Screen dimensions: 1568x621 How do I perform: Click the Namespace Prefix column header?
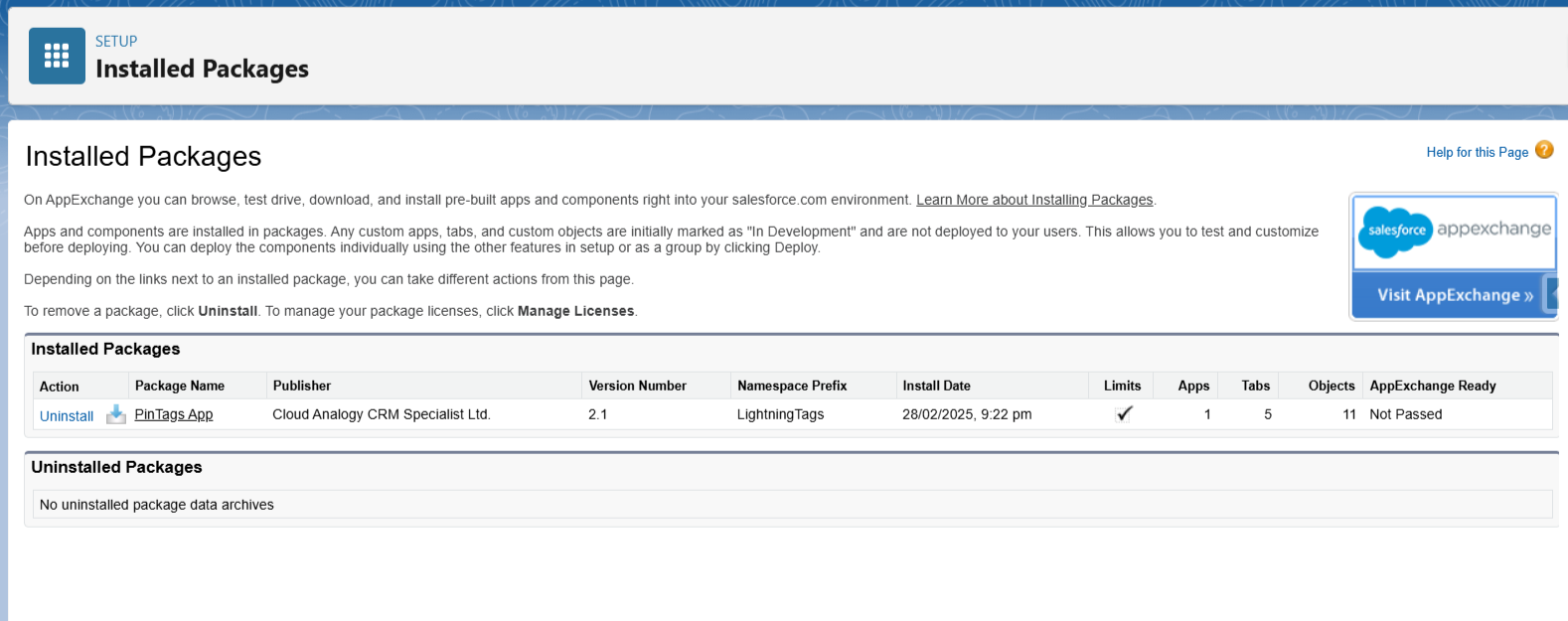(x=792, y=386)
